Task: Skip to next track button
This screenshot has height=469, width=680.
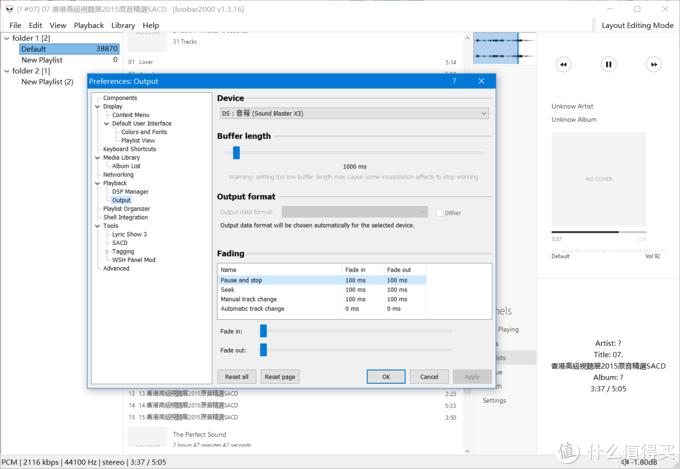Action: 654,65
